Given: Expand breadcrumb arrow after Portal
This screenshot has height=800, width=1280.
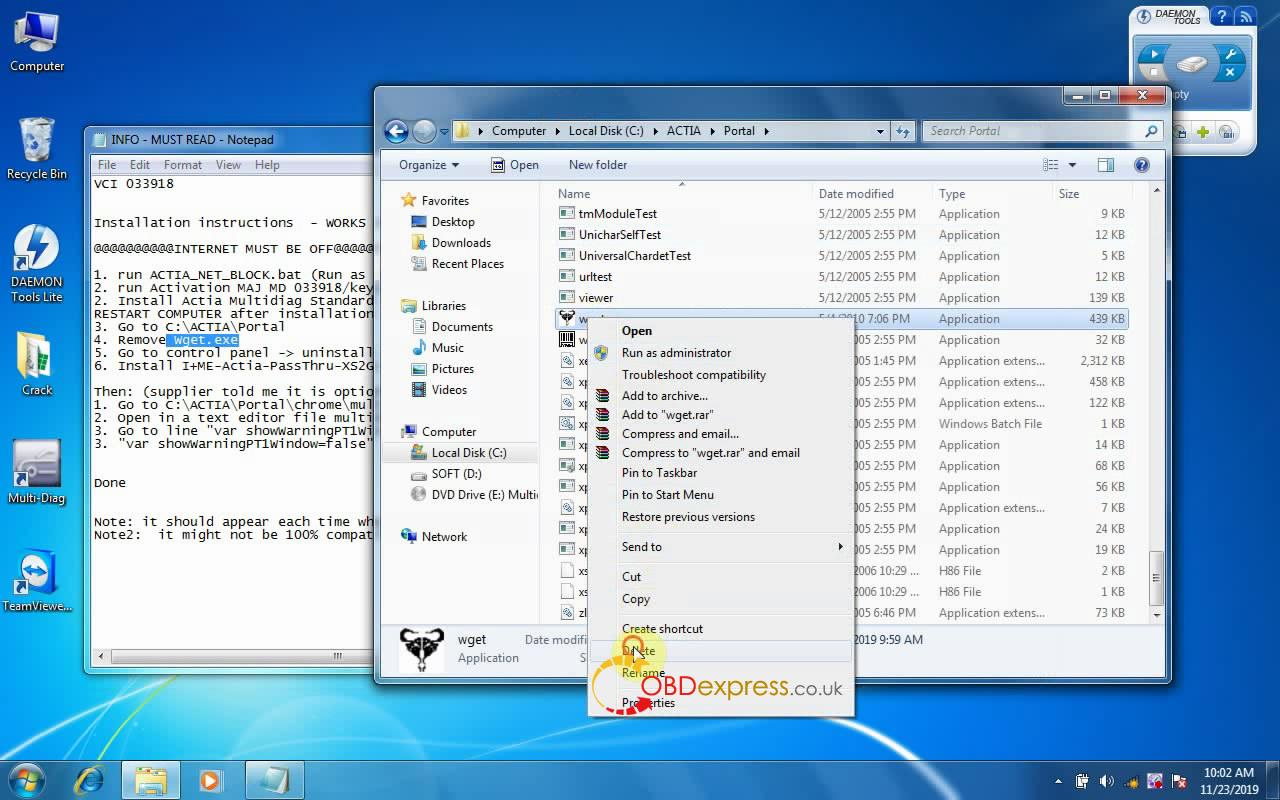Looking at the screenshot, I should (x=766, y=131).
